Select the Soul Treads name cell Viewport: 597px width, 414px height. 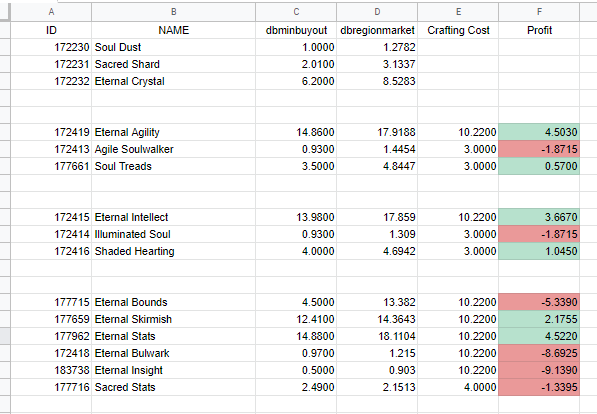click(173, 166)
